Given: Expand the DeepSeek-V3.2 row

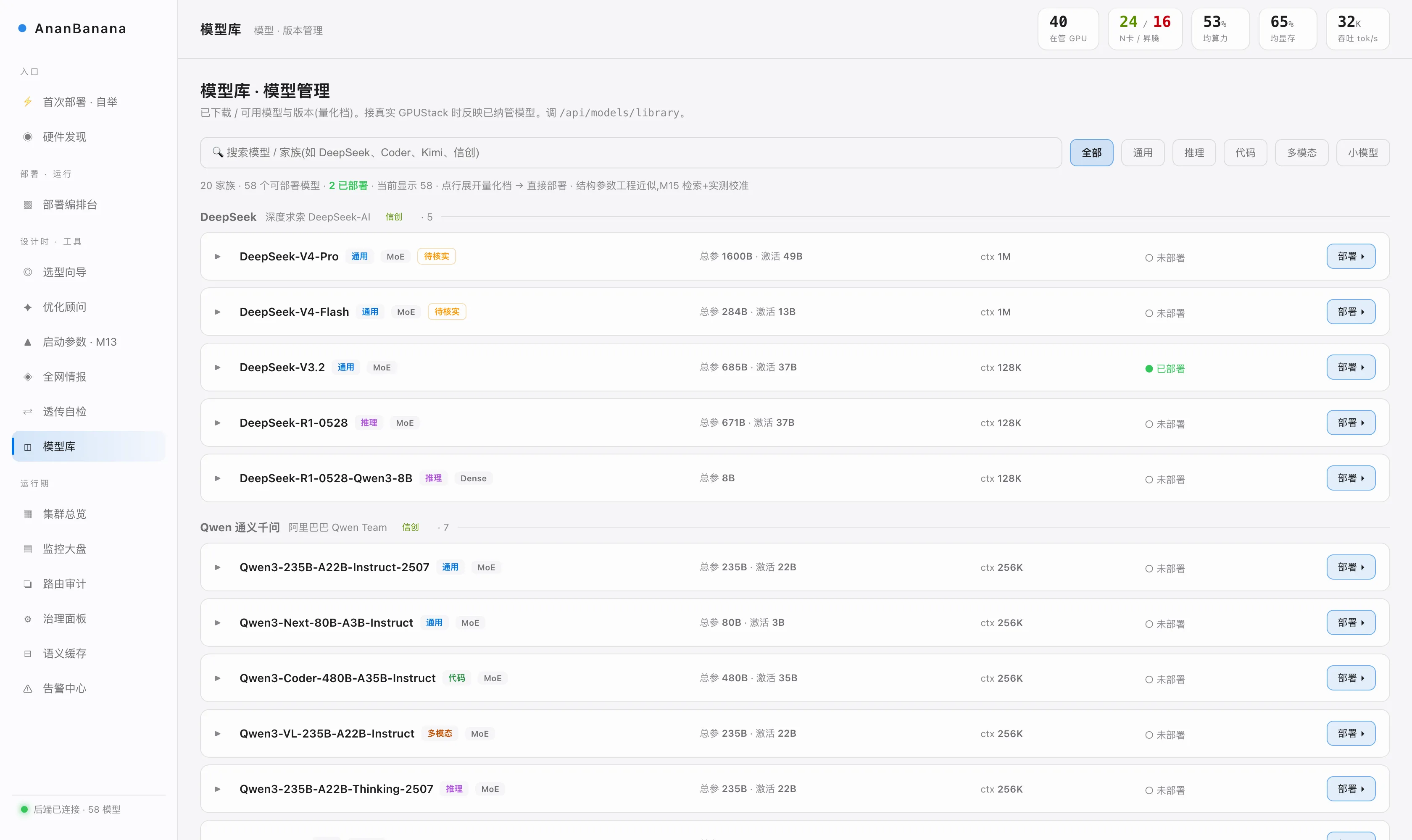Looking at the screenshot, I should [x=218, y=367].
